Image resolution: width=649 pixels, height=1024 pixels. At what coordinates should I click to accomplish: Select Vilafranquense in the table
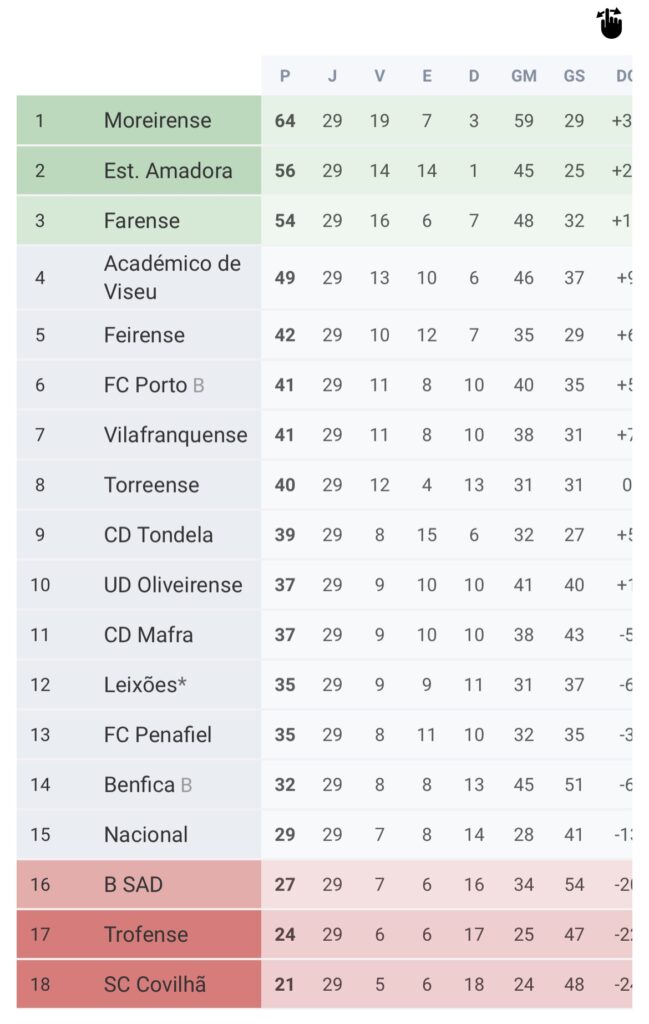pyautogui.click(x=176, y=435)
